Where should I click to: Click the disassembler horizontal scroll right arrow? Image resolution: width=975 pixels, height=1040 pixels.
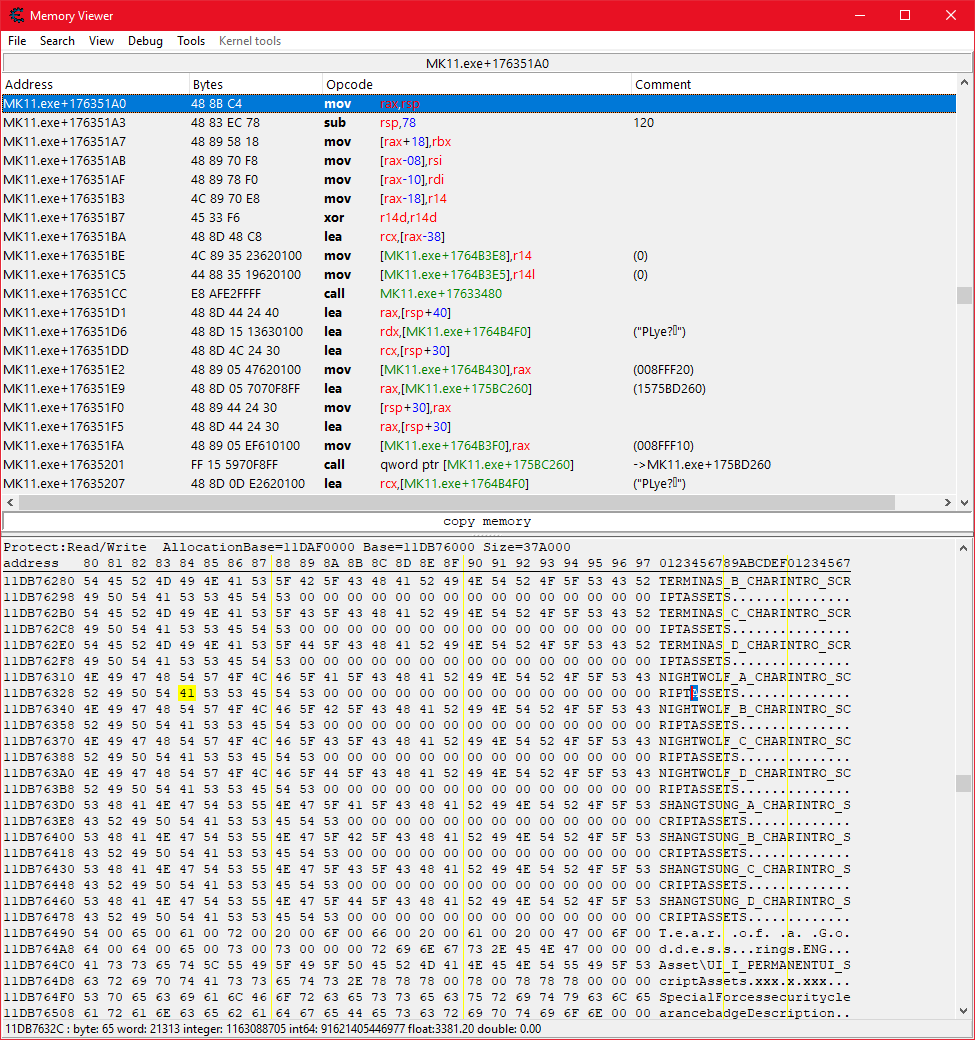tap(948, 503)
